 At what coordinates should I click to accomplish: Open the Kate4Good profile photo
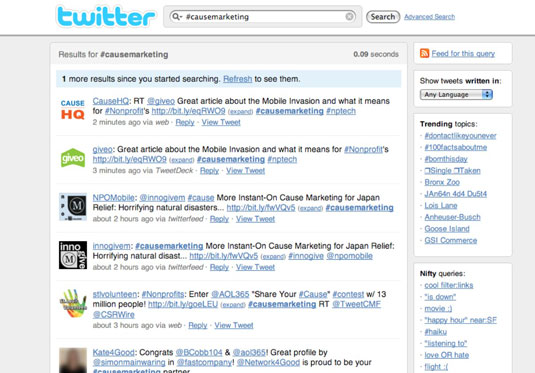click(73, 360)
